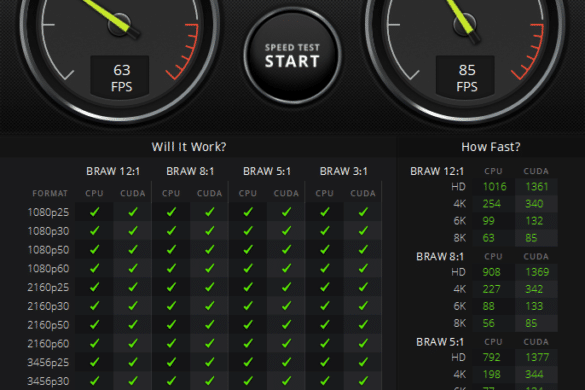Viewport: 585px width, 390px height.
Task: Click BRAW 8:1 label in How Fast panel
Action: (440, 257)
